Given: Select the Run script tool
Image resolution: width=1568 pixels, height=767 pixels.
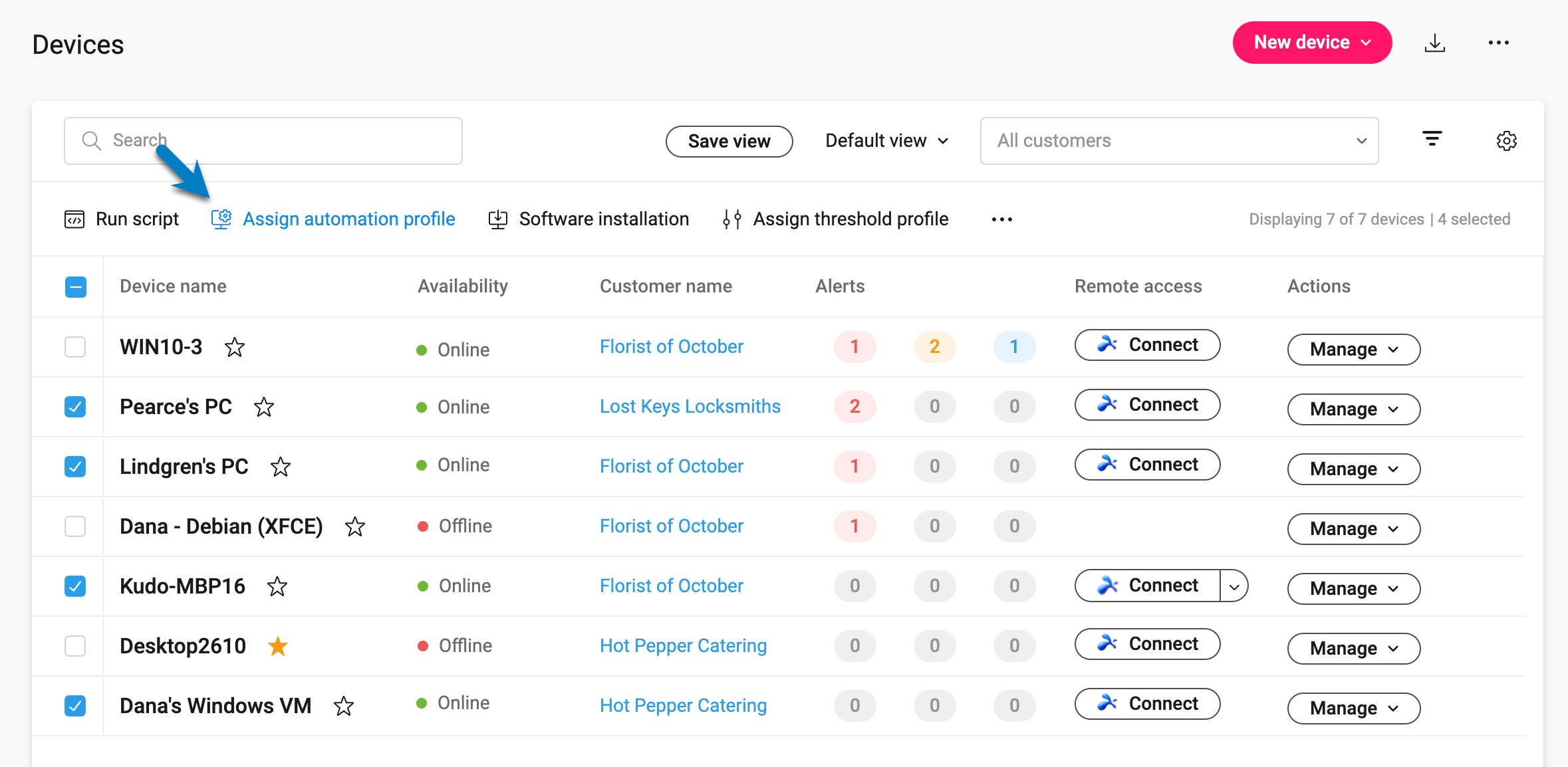Looking at the screenshot, I should click(x=136, y=219).
